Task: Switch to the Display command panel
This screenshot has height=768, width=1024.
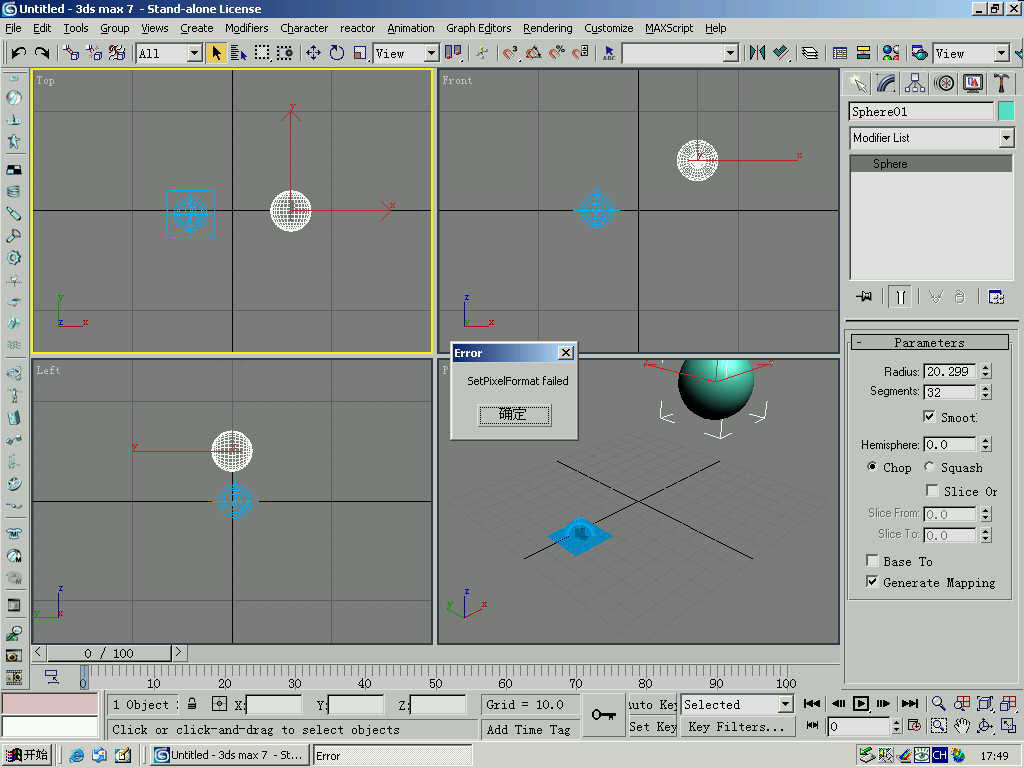Action: 972,83
